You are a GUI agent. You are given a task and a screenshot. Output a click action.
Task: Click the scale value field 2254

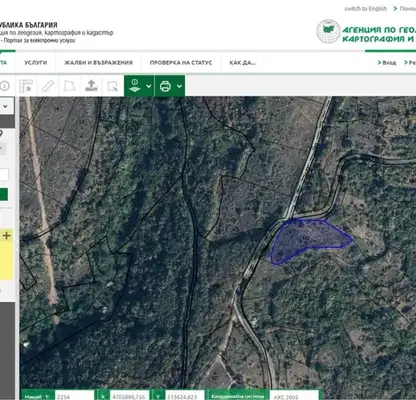click(74, 396)
